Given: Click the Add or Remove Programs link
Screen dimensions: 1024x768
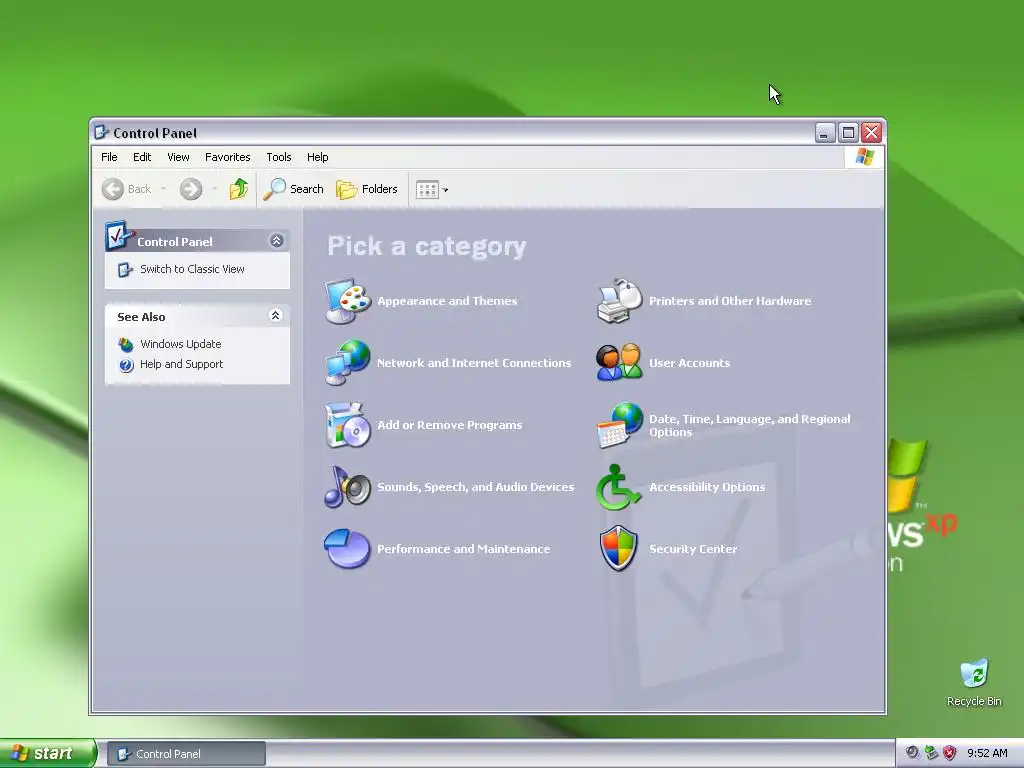Looking at the screenshot, I should (x=450, y=425).
